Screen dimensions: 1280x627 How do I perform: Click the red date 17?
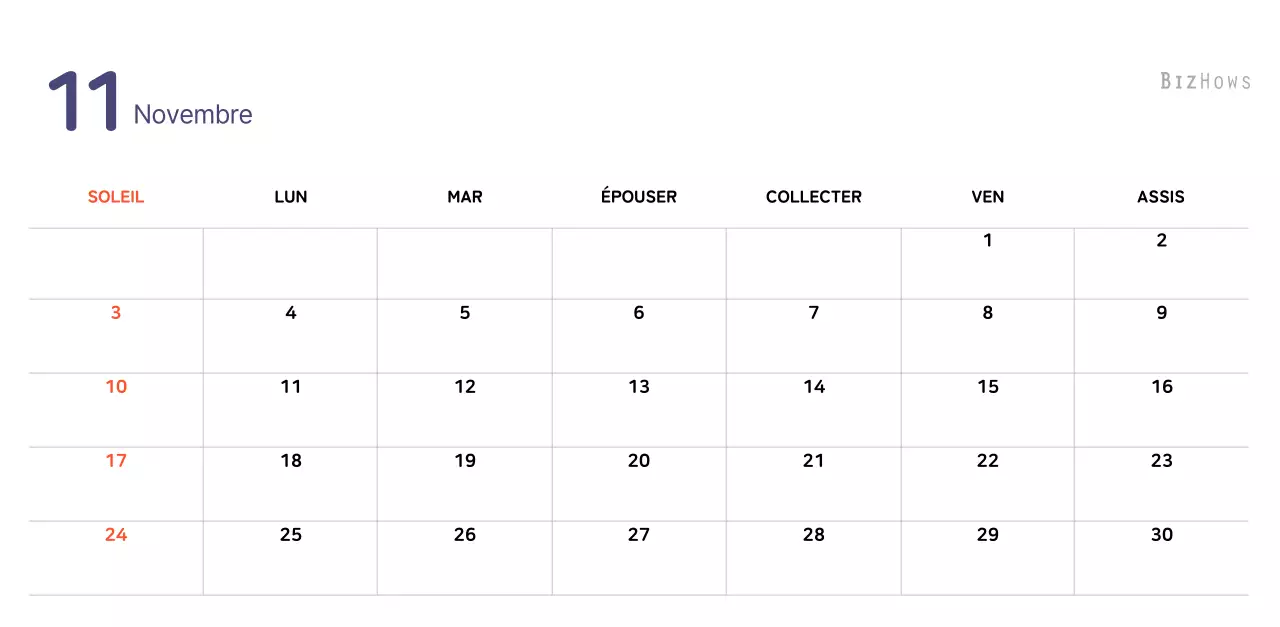click(x=116, y=461)
